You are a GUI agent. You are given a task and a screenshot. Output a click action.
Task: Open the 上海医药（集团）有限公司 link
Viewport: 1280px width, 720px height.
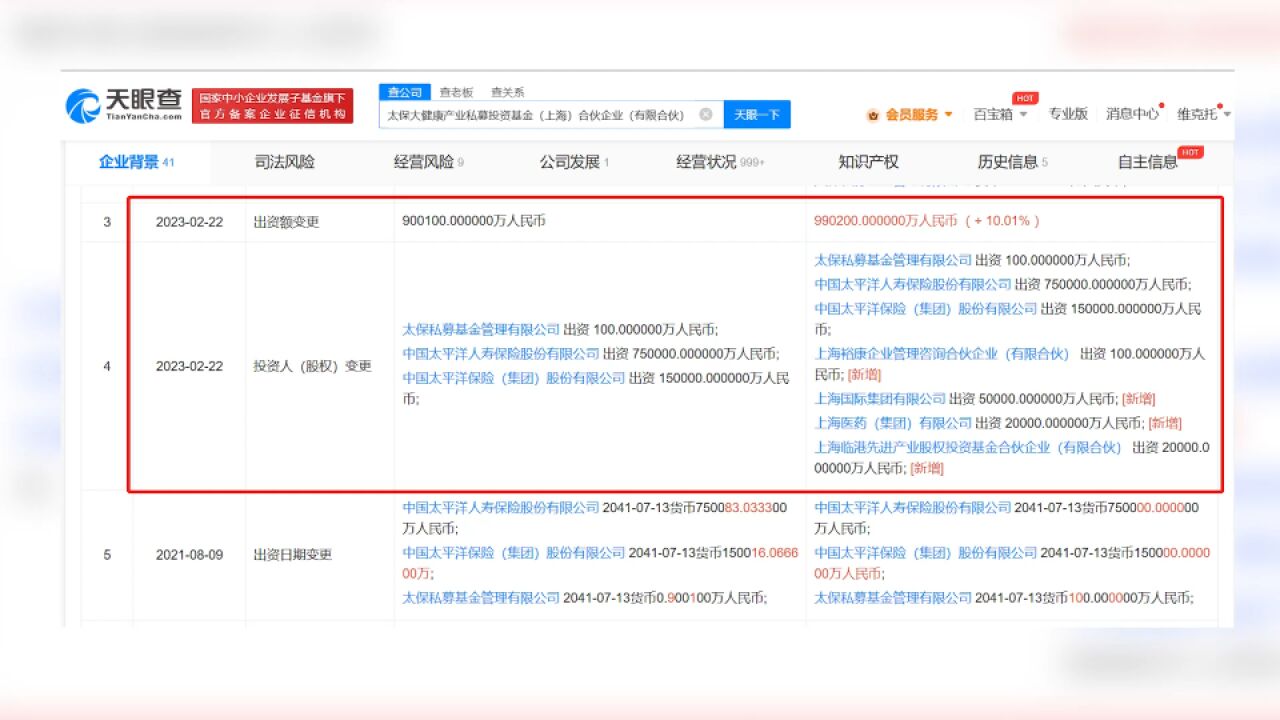pos(893,423)
